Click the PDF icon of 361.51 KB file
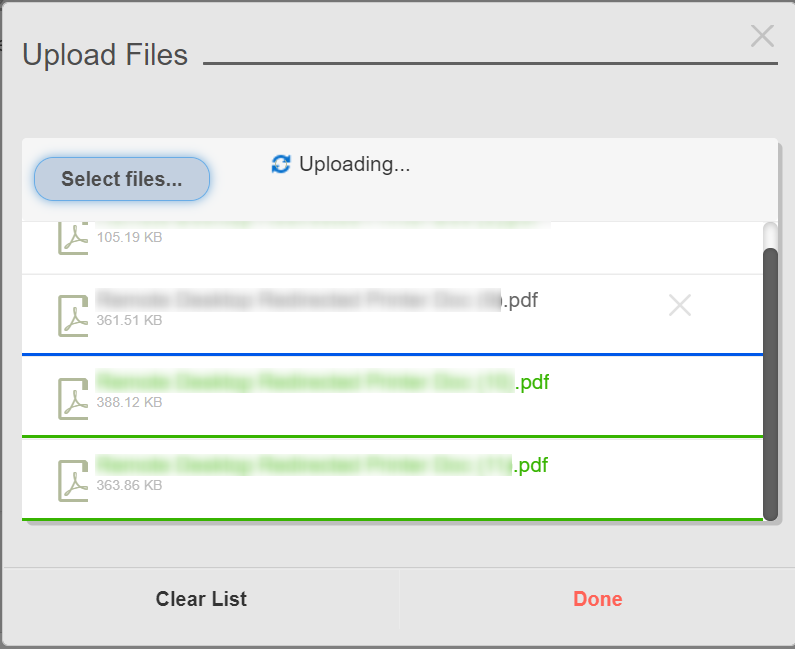Image resolution: width=795 pixels, height=649 pixels. [73, 316]
